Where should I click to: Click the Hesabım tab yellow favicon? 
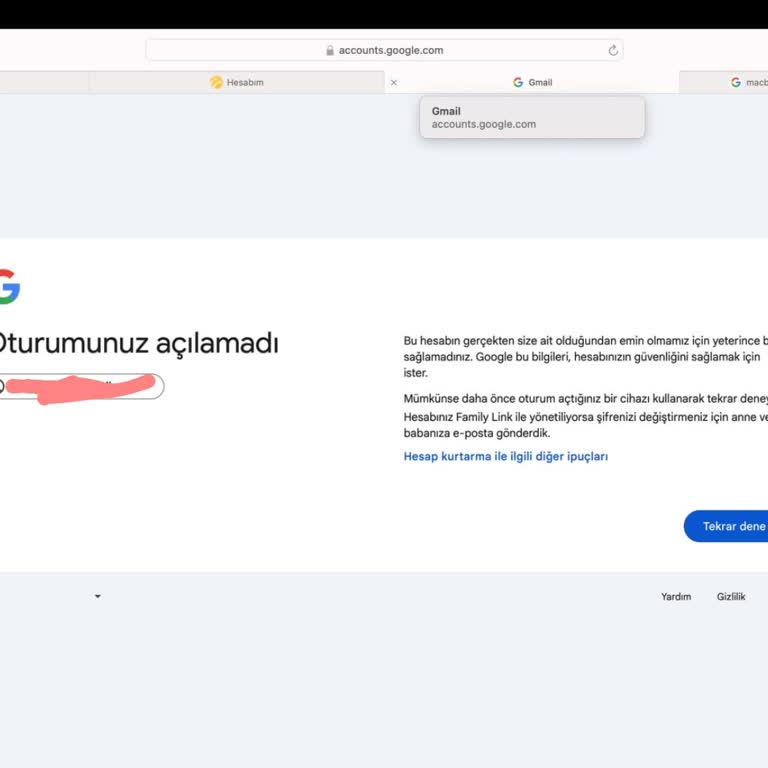216,82
